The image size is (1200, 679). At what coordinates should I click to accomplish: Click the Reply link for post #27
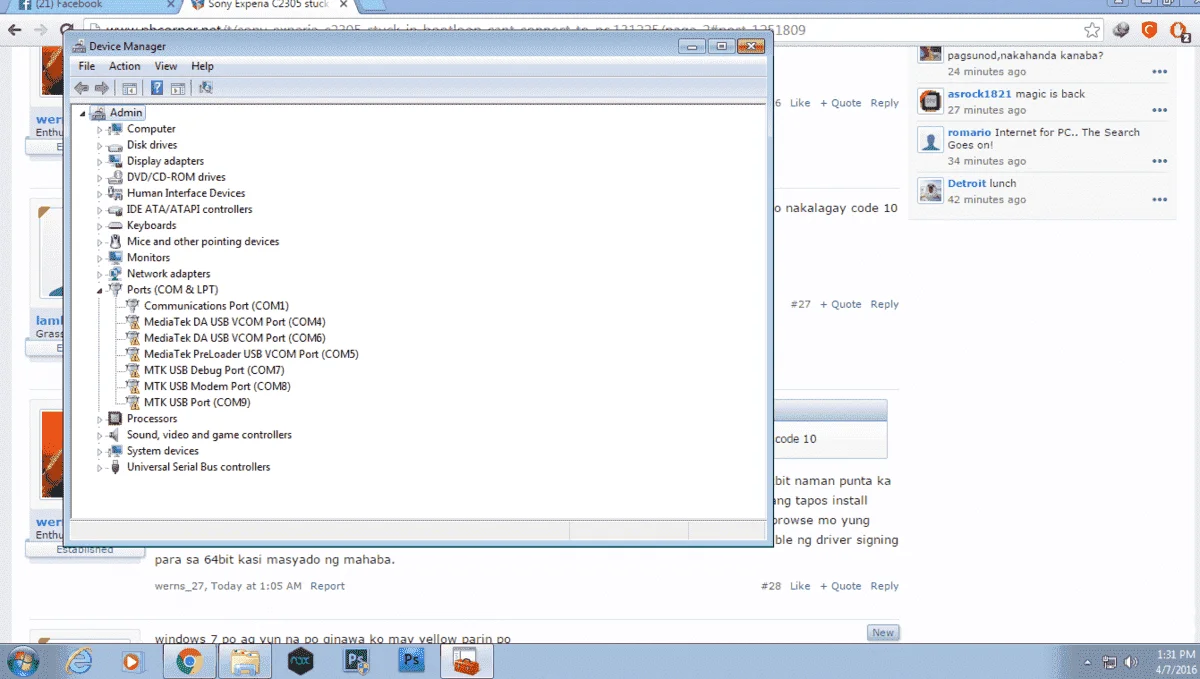point(884,304)
